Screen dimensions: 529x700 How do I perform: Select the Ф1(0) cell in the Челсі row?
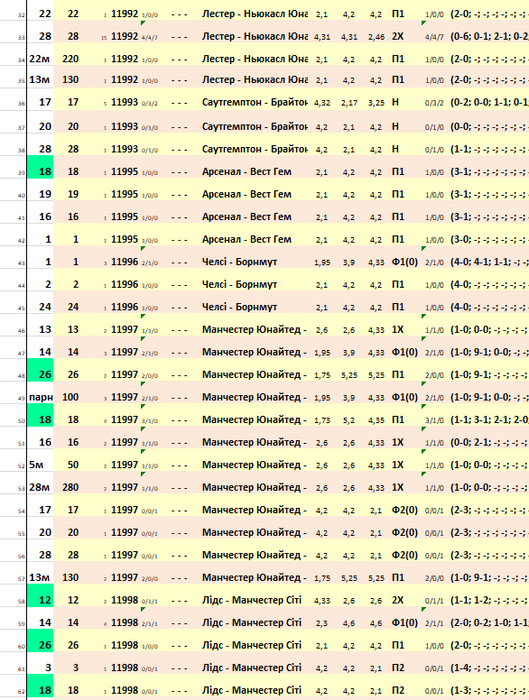(x=406, y=262)
